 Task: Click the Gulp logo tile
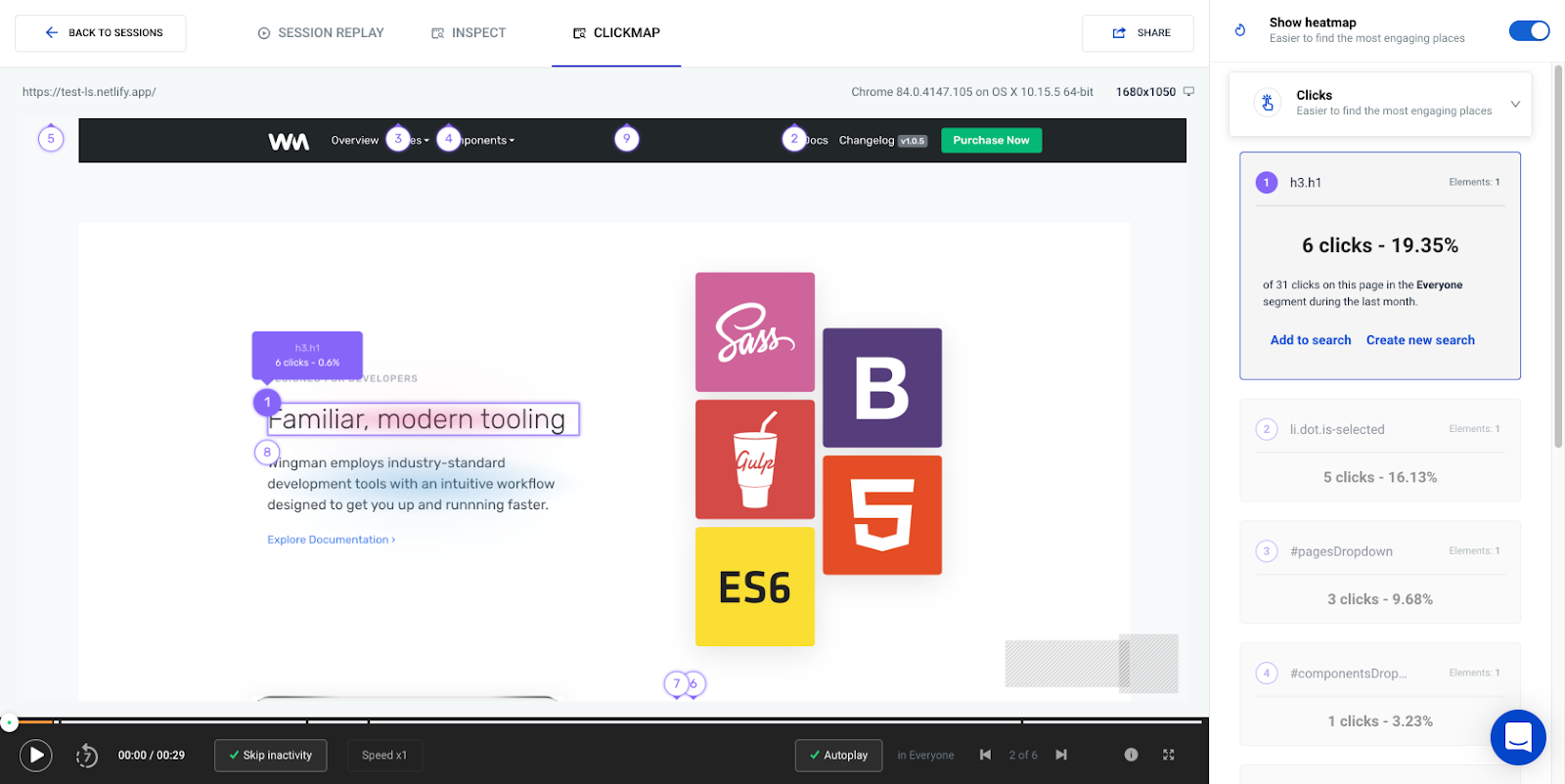(755, 459)
